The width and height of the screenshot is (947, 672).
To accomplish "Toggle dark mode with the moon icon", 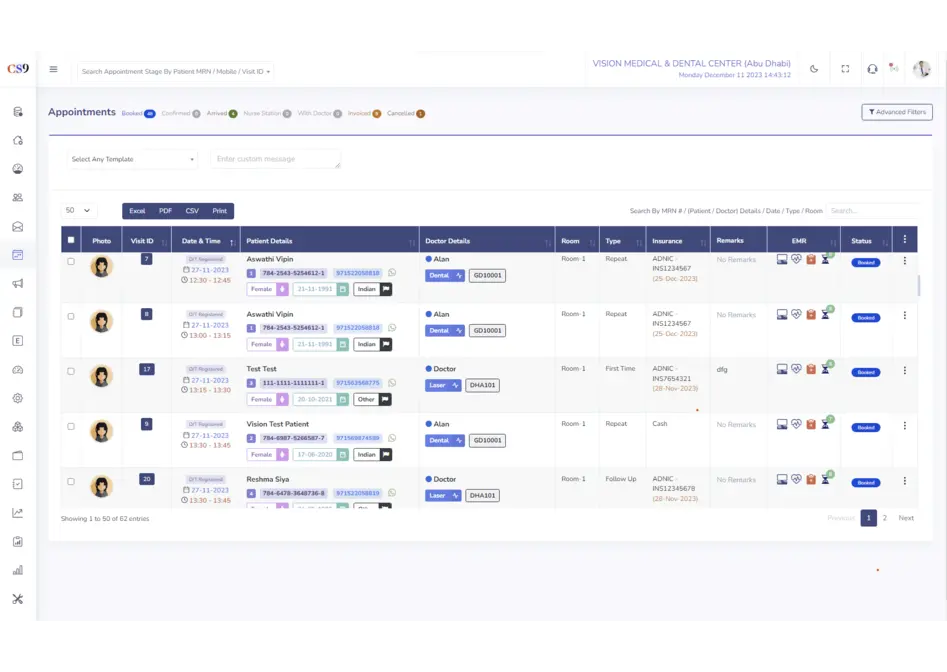I will click(x=814, y=69).
